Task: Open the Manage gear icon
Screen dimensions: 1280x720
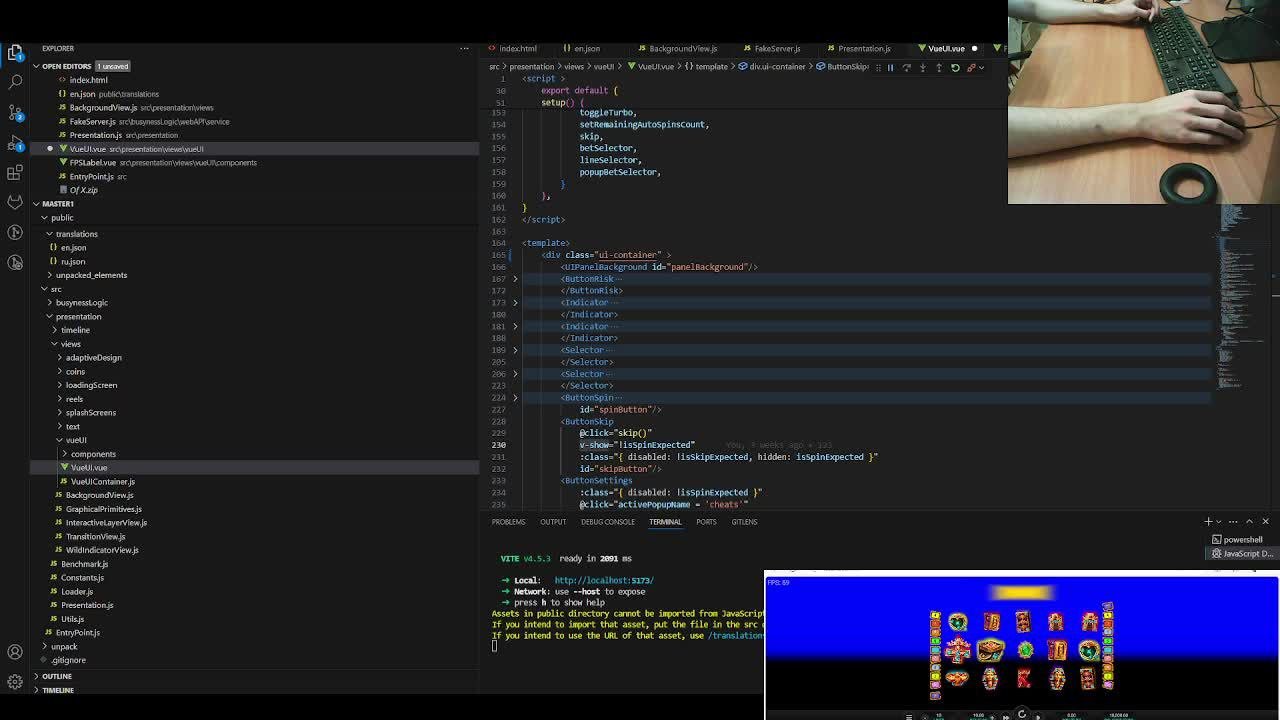Action: (x=15, y=682)
